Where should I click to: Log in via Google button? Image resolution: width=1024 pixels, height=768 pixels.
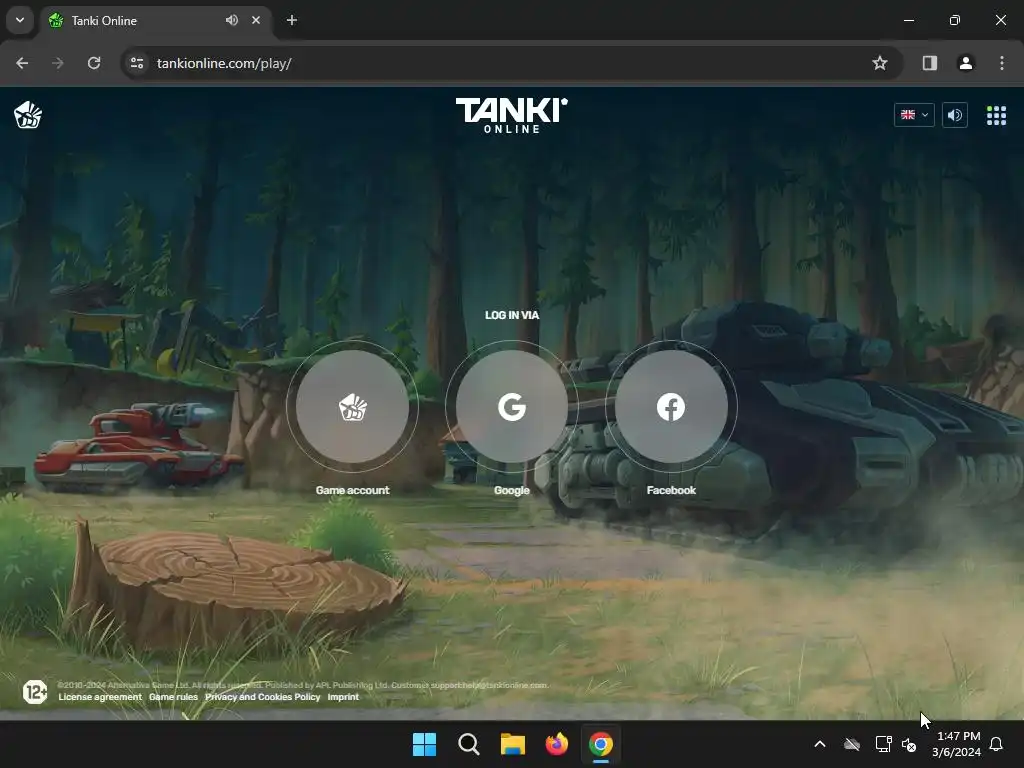pyautogui.click(x=512, y=406)
